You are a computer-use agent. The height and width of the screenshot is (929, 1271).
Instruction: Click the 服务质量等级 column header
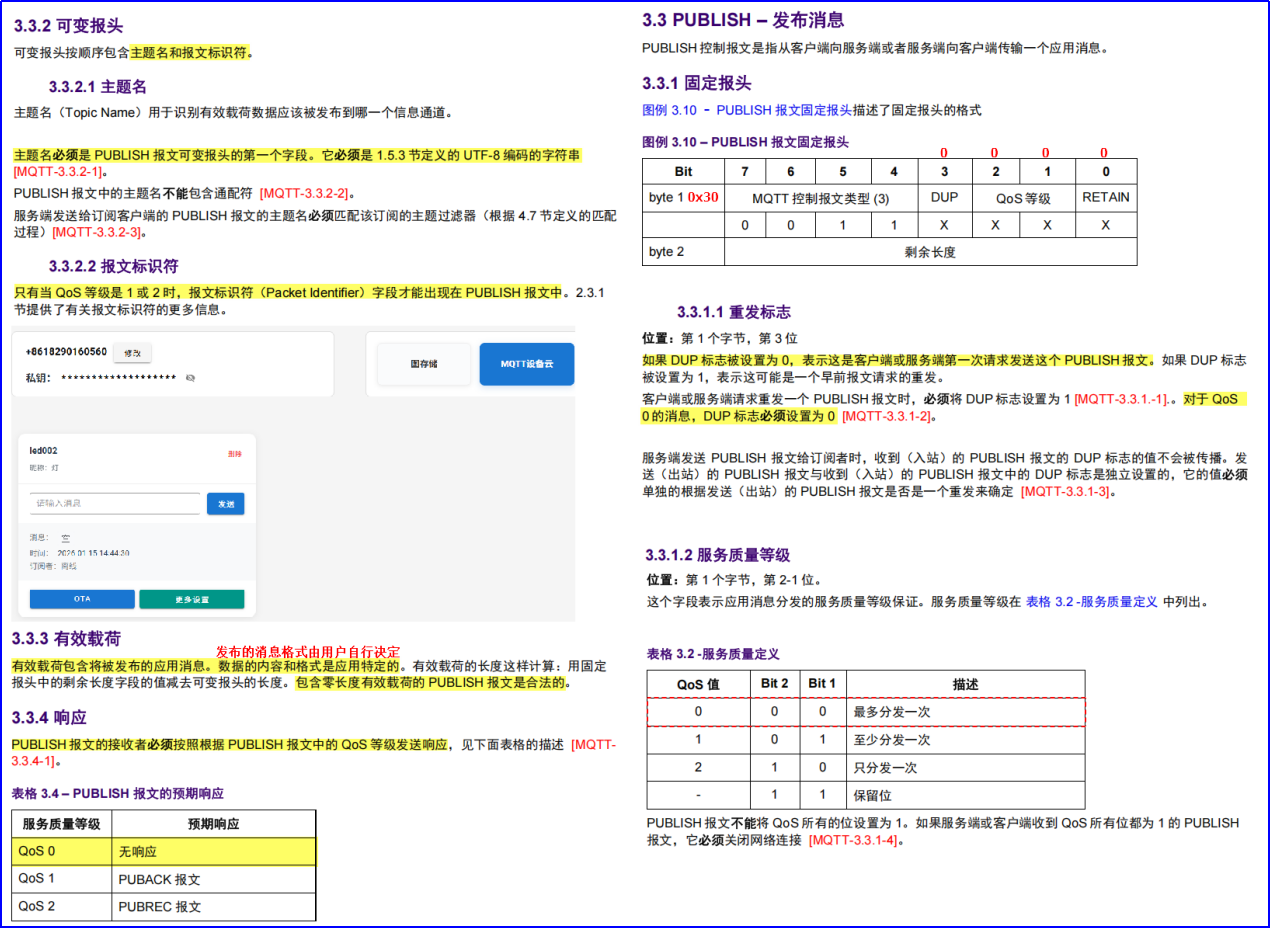point(61,824)
